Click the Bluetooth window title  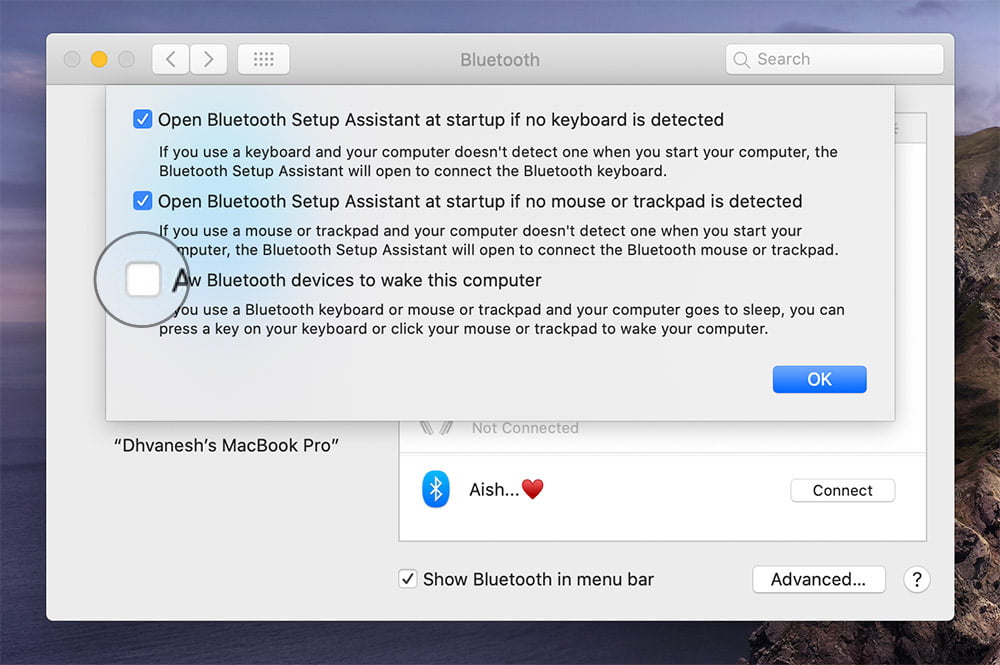pos(500,60)
